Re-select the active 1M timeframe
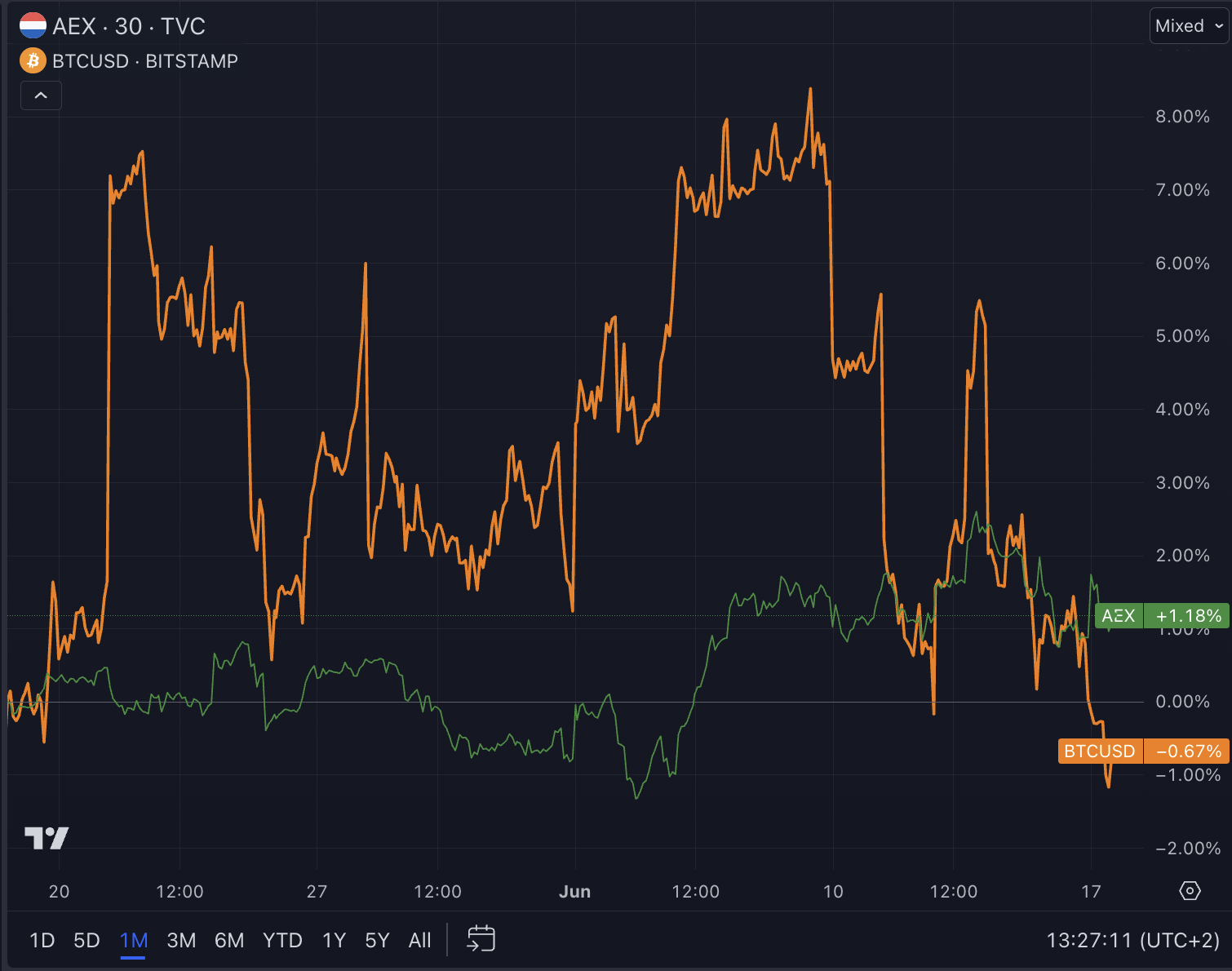Image resolution: width=1232 pixels, height=971 pixels. tap(133, 939)
